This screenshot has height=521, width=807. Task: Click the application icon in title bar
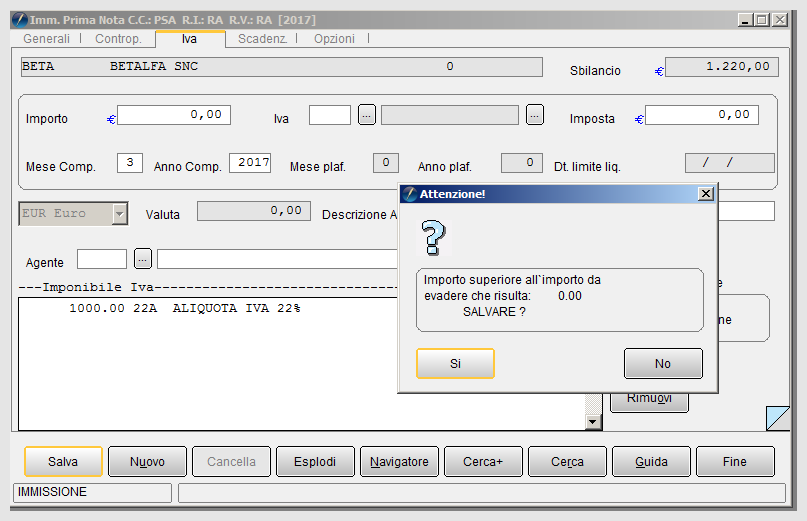(20, 20)
